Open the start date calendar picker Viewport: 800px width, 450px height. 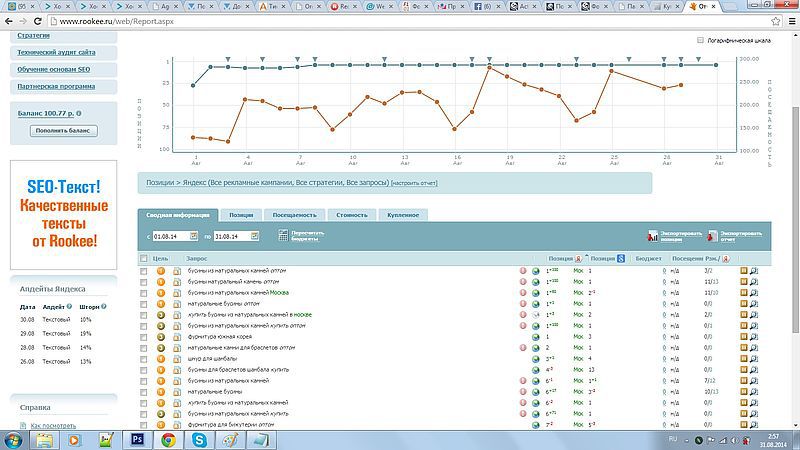[193, 236]
